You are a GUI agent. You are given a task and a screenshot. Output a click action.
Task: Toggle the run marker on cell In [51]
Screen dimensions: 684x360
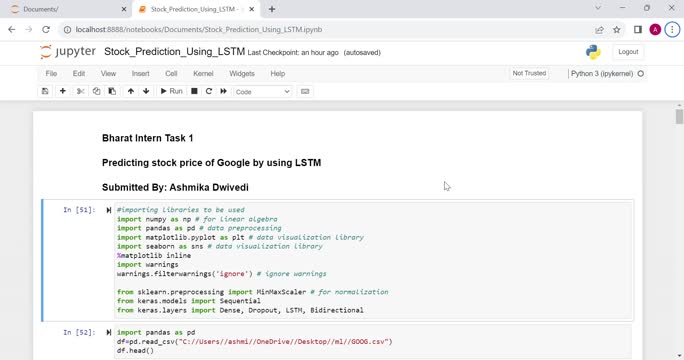tap(109, 210)
